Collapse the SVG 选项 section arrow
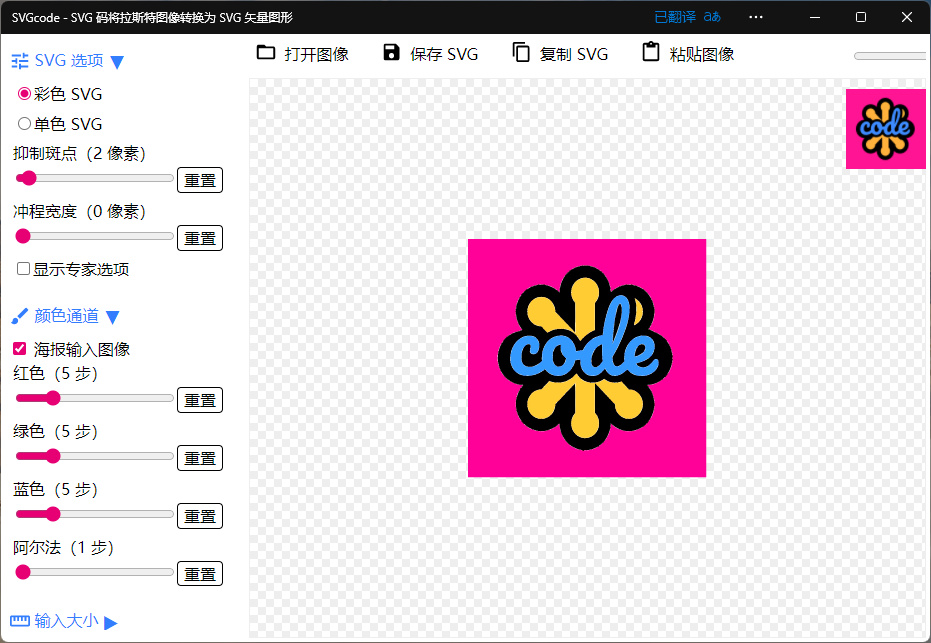931x643 pixels. pos(117,62)
